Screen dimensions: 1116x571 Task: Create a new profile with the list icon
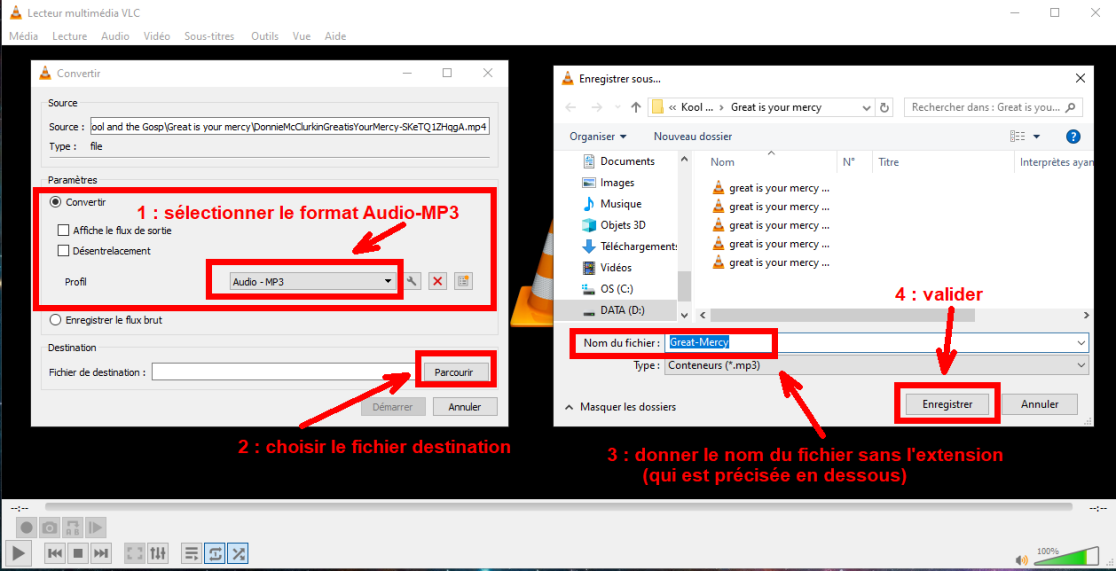463,282
